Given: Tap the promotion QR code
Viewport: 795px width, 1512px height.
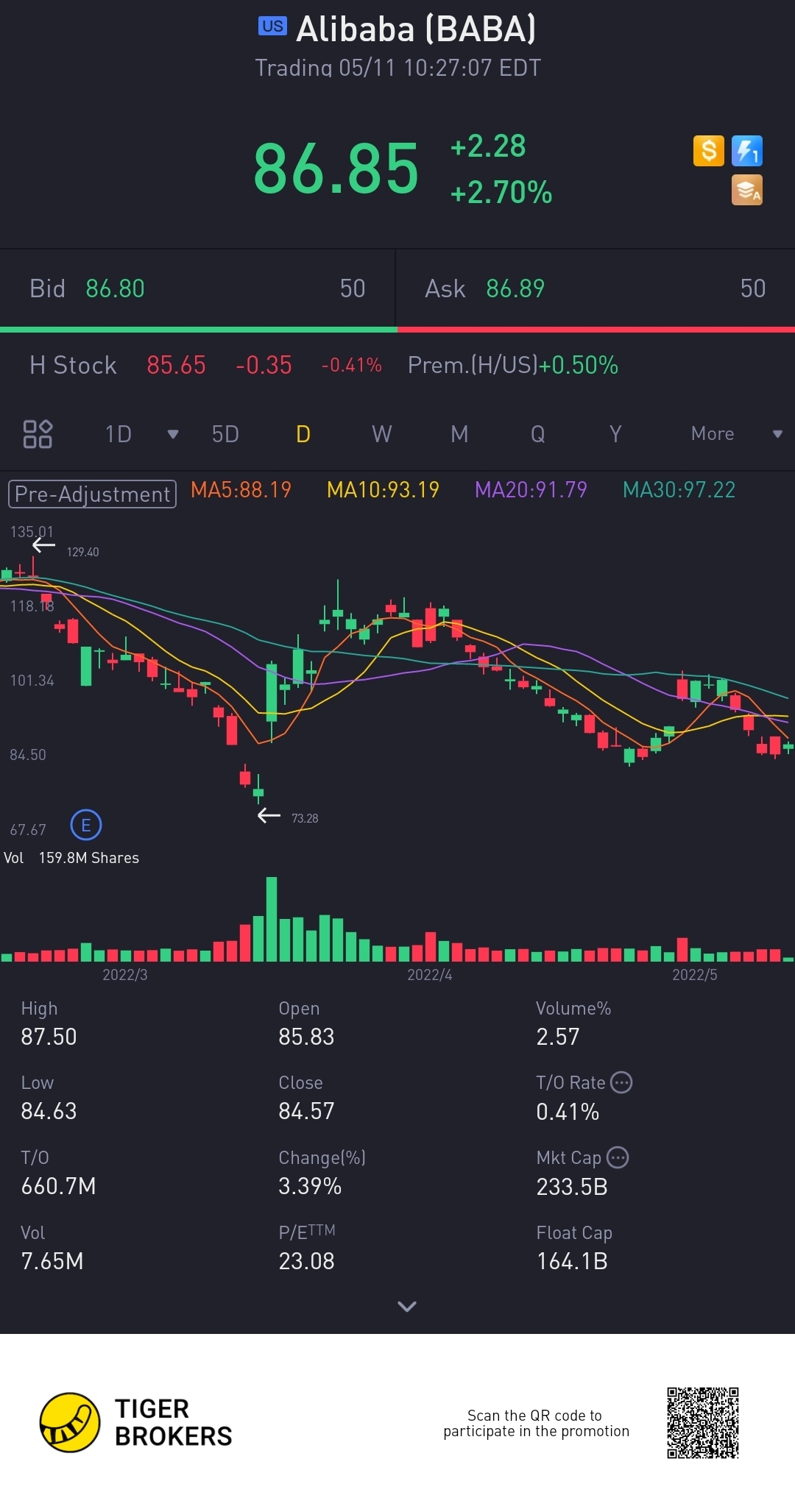Looking at the screenshot, I should pyautogui.click(x=703, y=1423).
